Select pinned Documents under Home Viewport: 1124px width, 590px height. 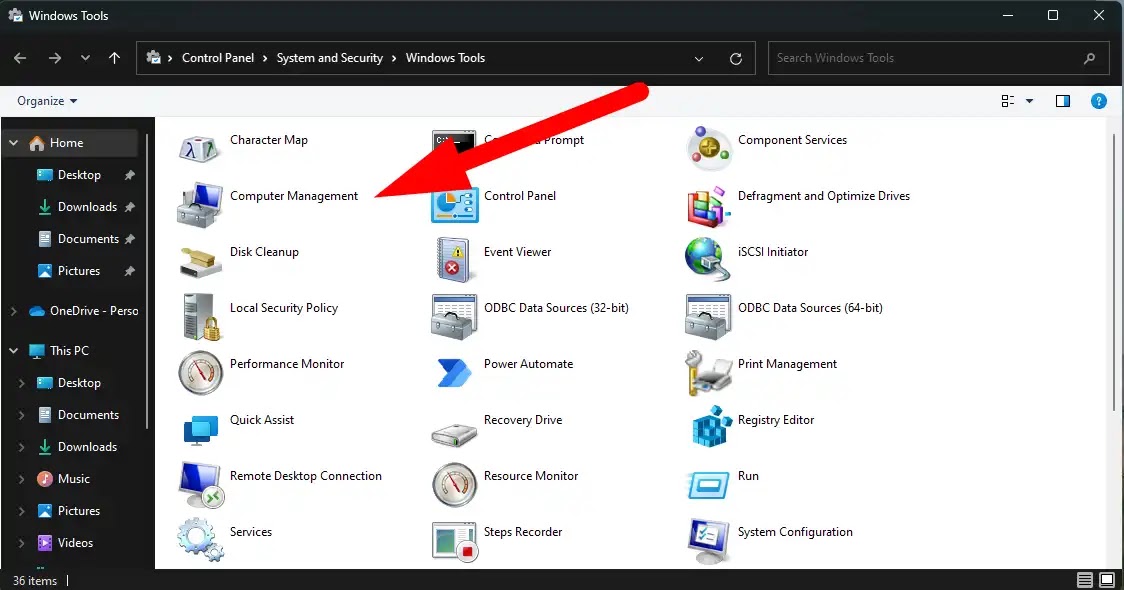click(x=88, y=239)
